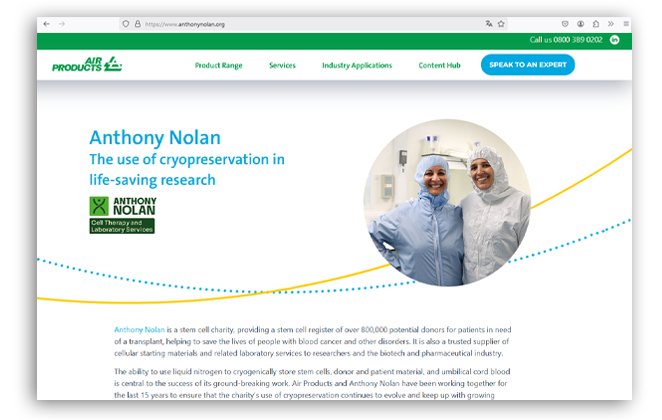
Task: Click the browser forward arrow
Action: 62,24
